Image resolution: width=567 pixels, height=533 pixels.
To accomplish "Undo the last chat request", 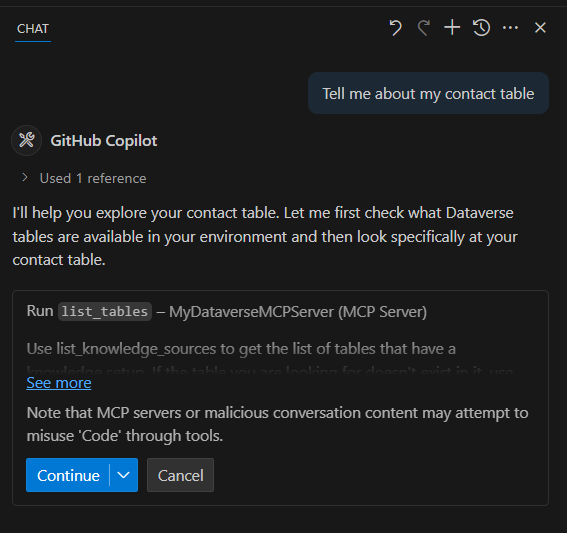I will (x=396, y=28).
